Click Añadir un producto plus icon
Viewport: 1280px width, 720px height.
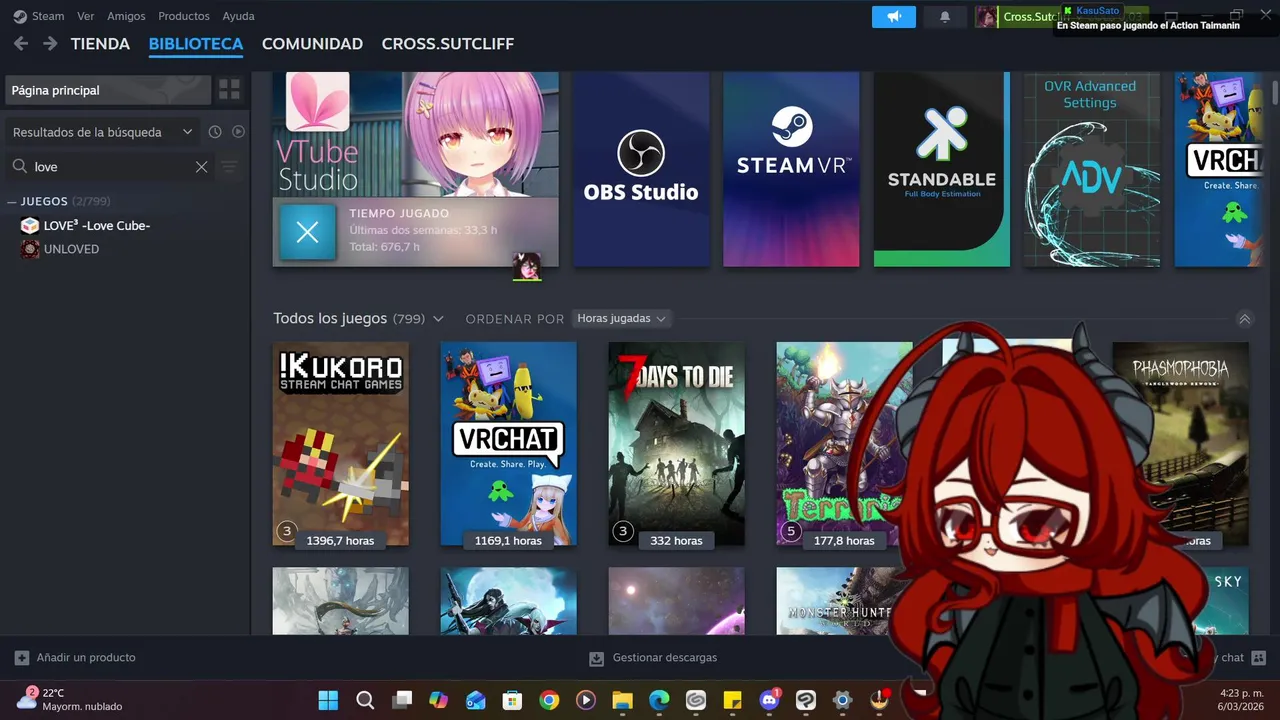click(x=22, y=658)
